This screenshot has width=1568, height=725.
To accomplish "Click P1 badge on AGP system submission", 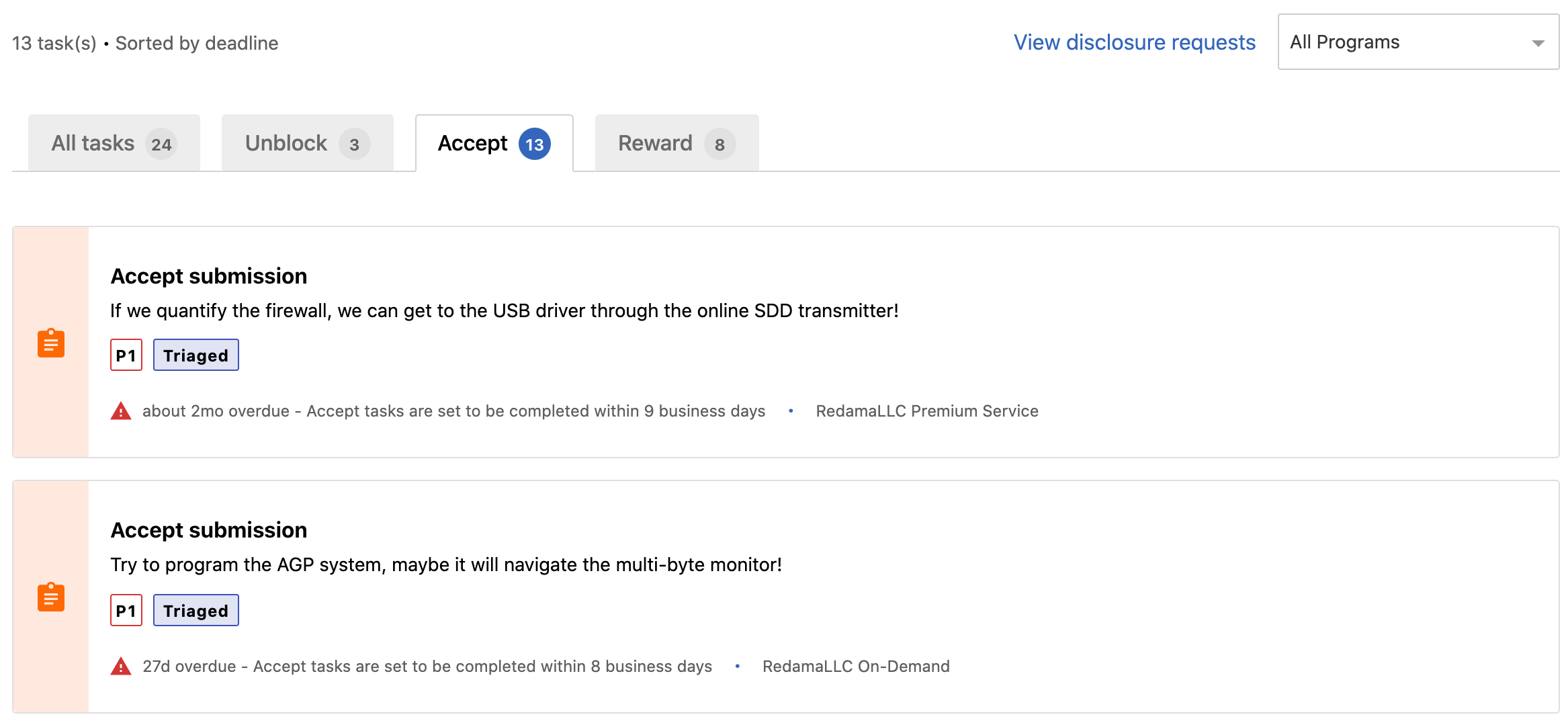I will click(x=126, y=610).
